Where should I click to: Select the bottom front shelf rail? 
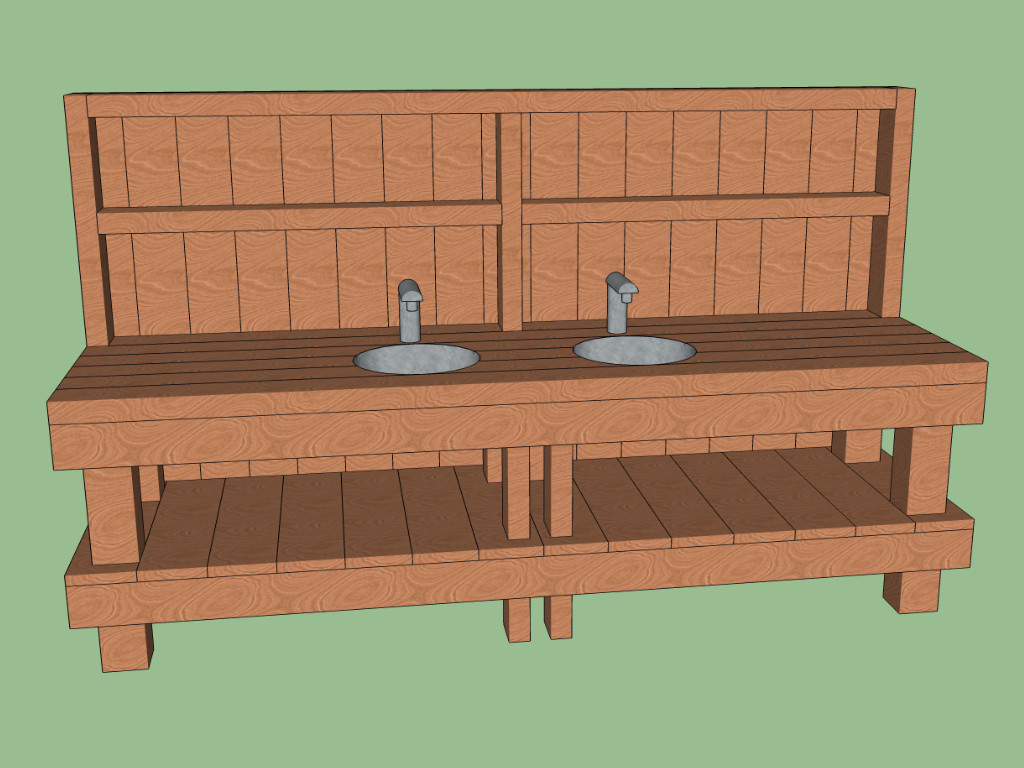[x=519, y=577]
